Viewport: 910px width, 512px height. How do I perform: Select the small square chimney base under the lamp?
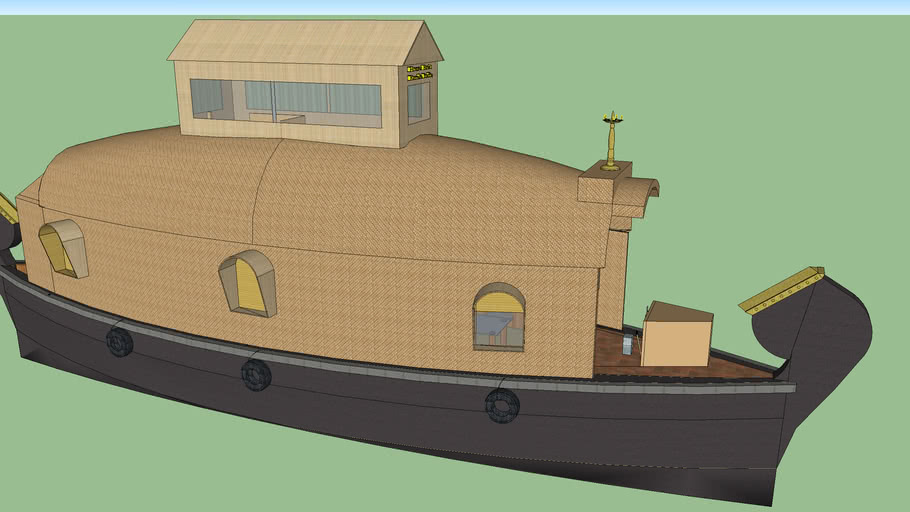[x=604, y=182]
